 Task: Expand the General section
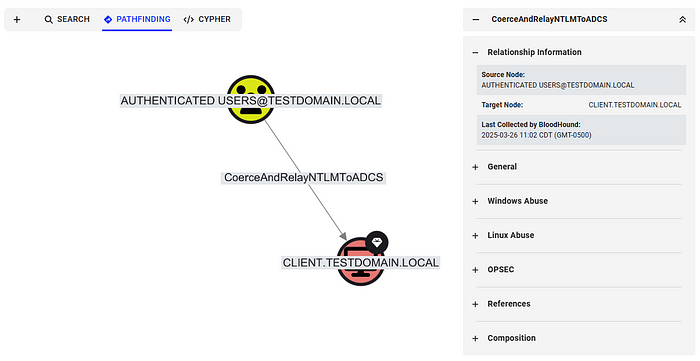[475, 167]
